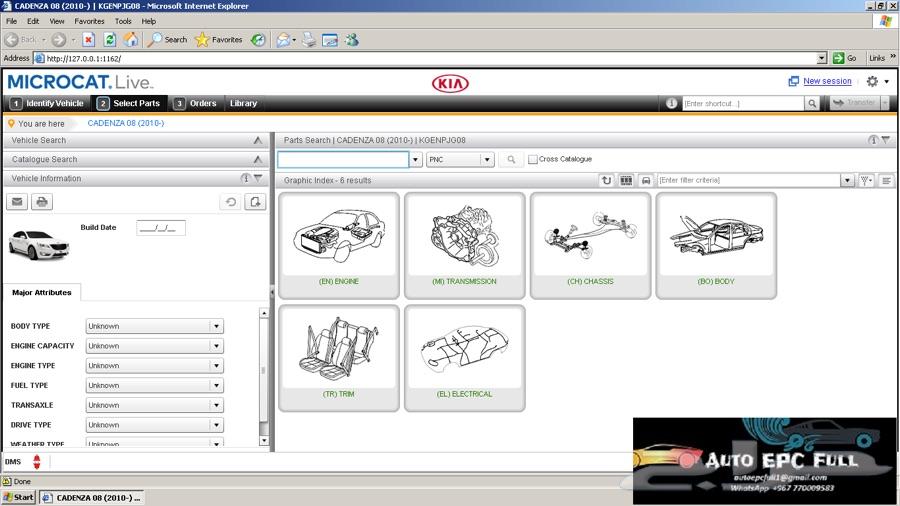This screenshot has height=506, width=900.
Task: Open the Library tab
Action: pos(243,103)
